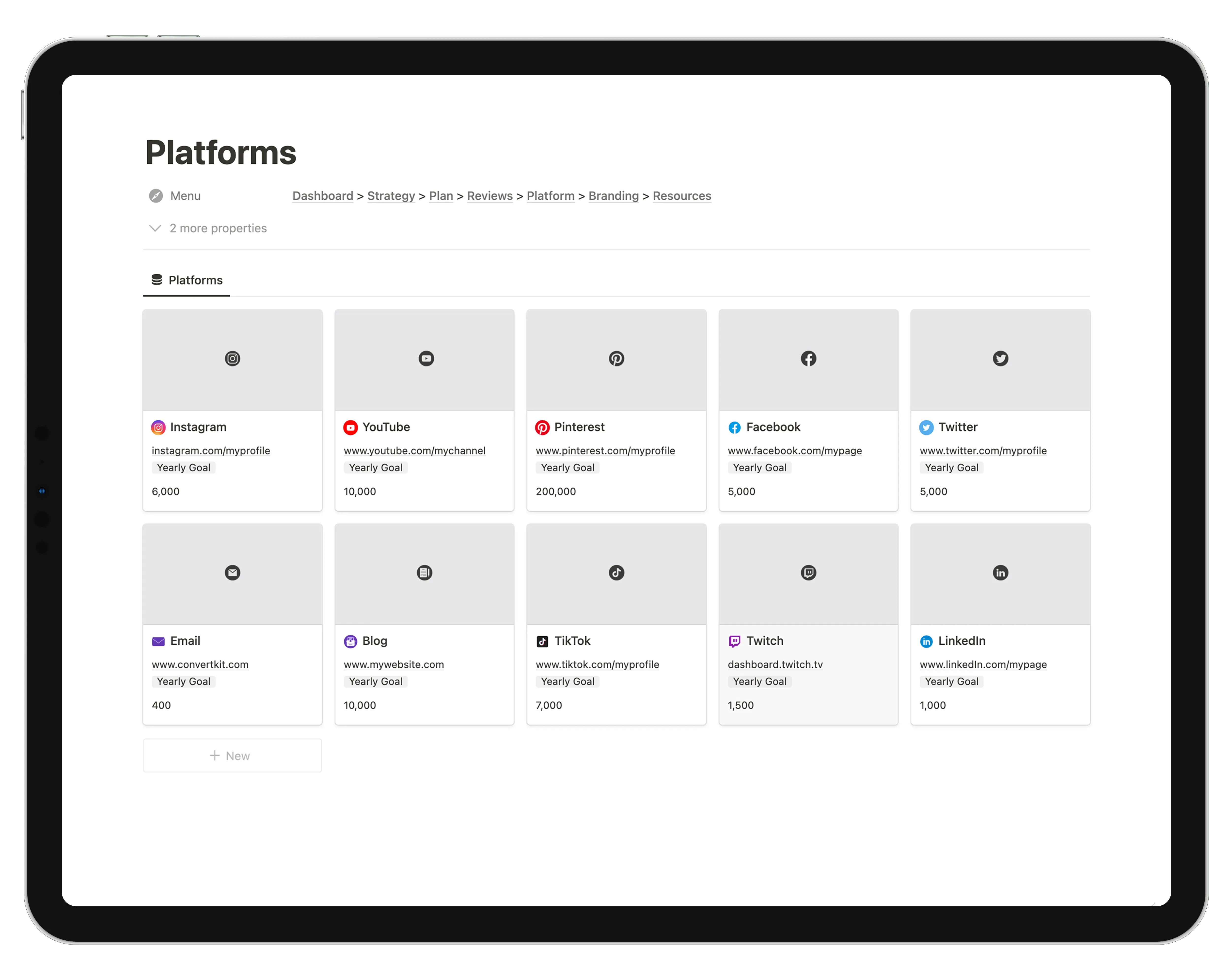
Task: Click the compass icon next to Menu
Action: [156, 196]
